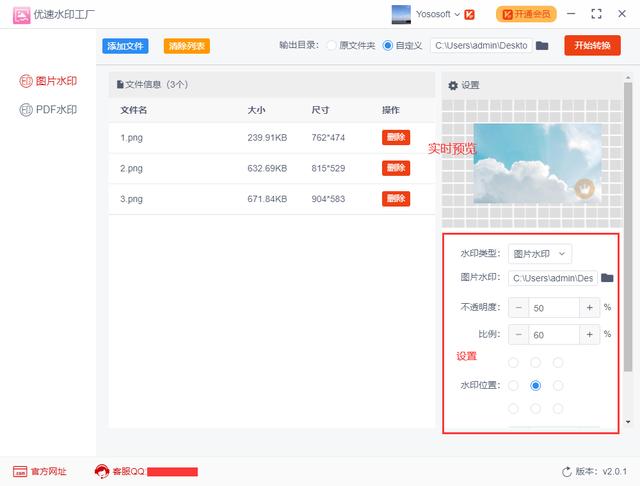Screen dimensions: 640x486
Task: Decrease opacity with the minus button
Action: (518, 308)
